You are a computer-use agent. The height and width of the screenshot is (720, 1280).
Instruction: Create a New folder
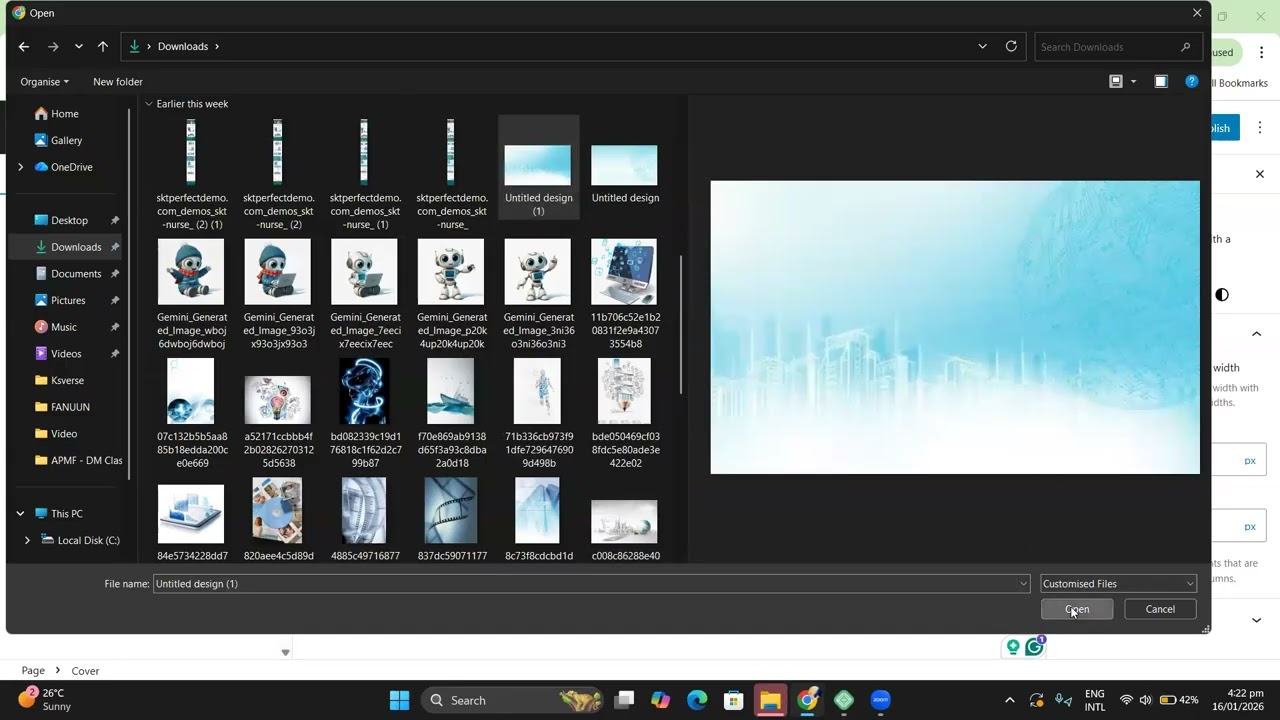[118, 82]
